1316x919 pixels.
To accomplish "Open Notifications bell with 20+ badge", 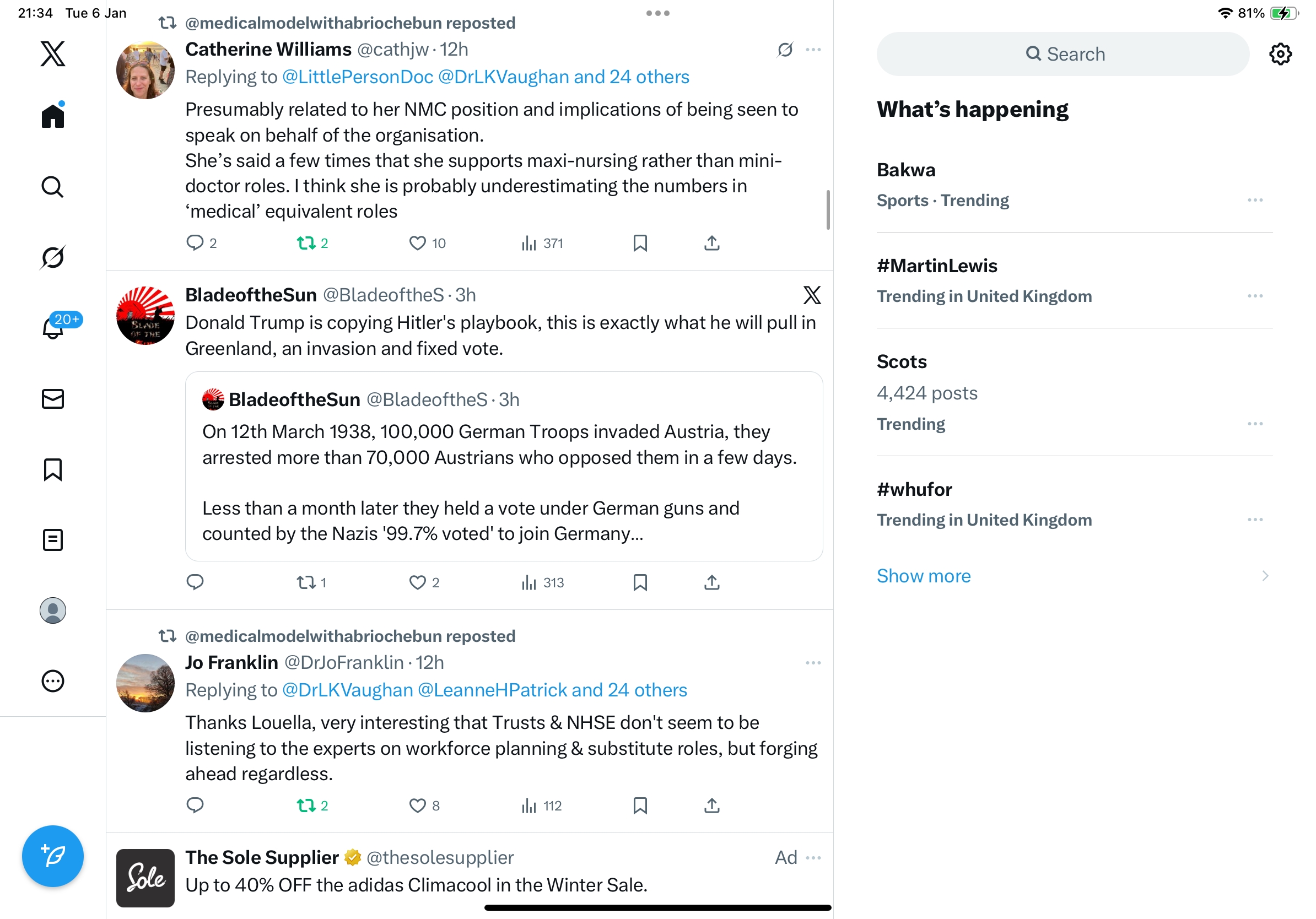I will [53, 328].
